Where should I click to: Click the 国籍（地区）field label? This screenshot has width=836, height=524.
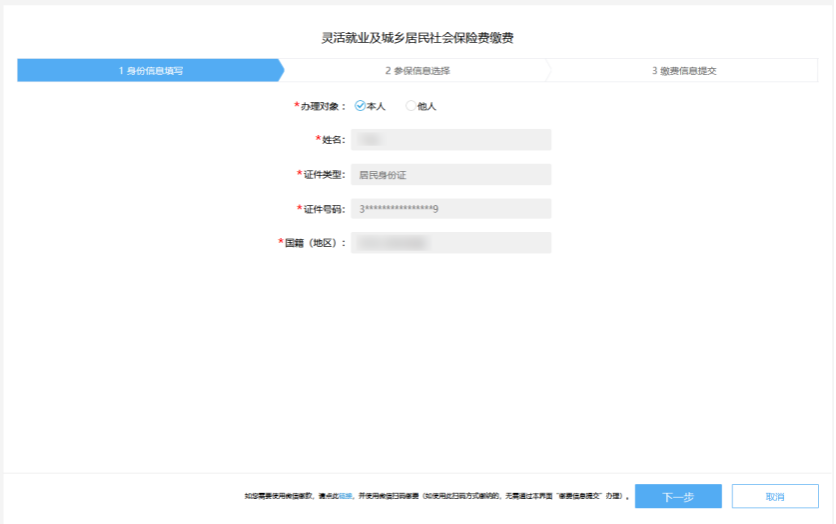[x=314, y=243]
